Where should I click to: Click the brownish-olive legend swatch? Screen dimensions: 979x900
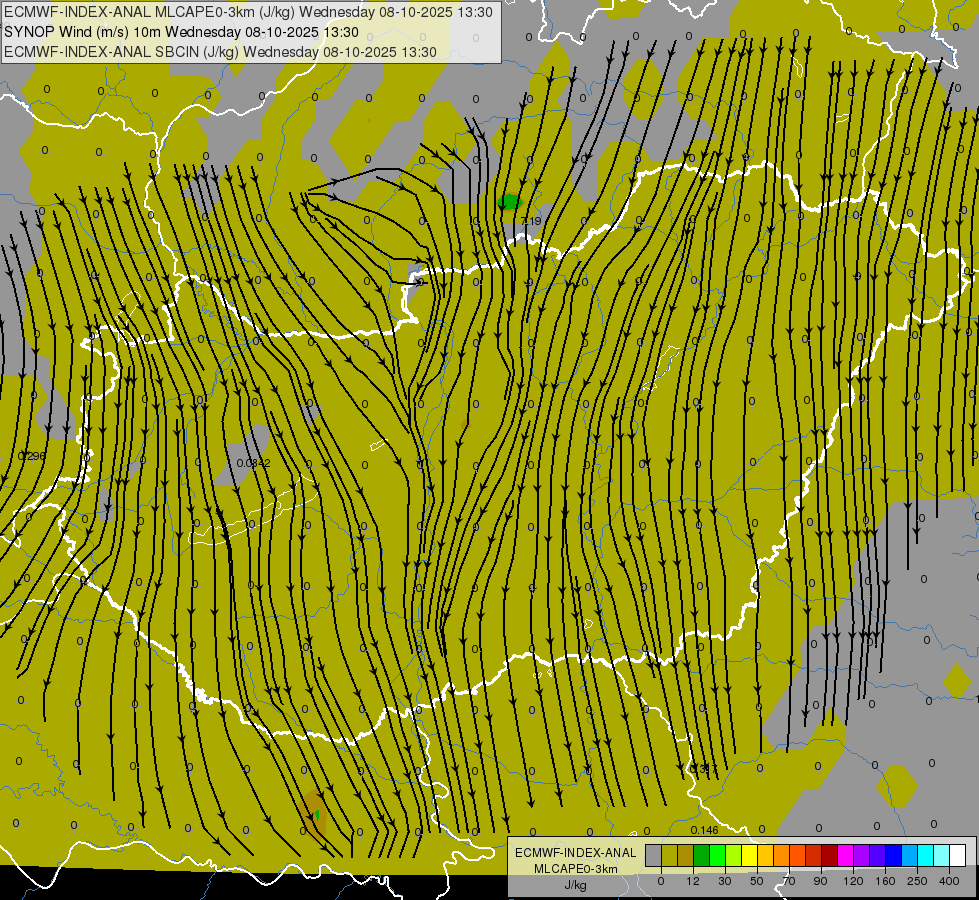(686, 855)
